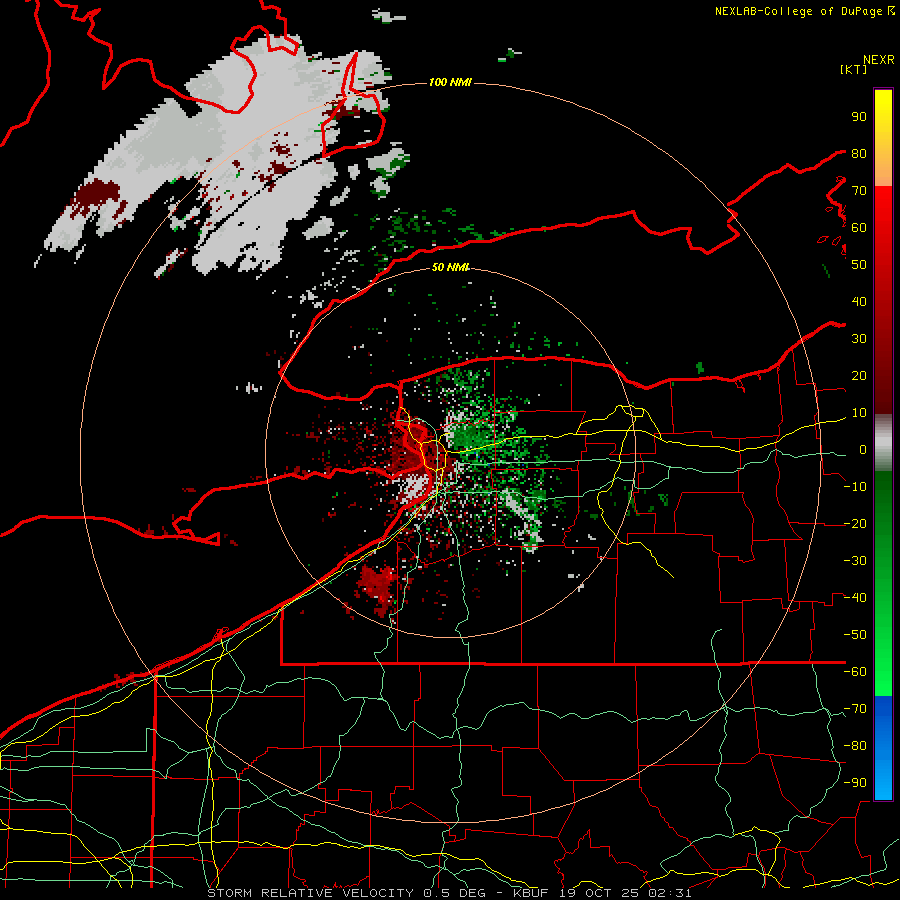Image resolution: width=900 pixels, height=900 pixels.
Task: Click the bright red segment of color bar
Action: pos(883,218)
